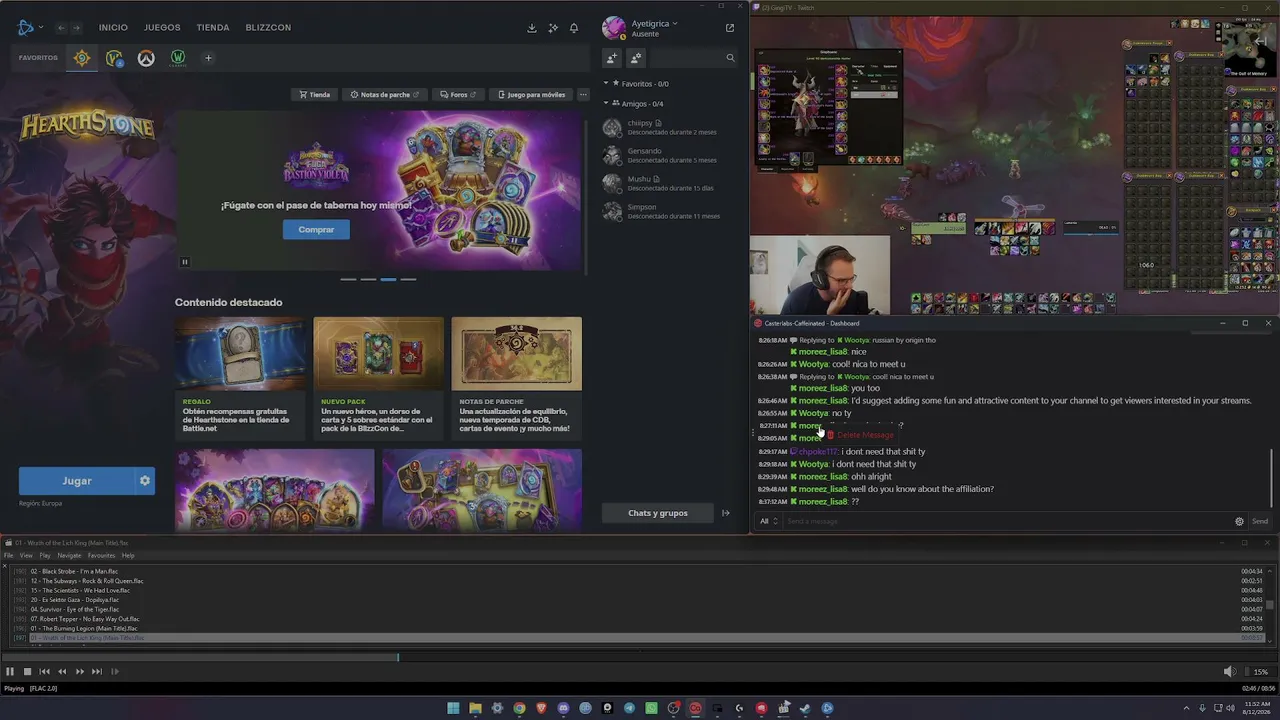Open Casterlabs chat settings gear
Screen dimensions: 1280x720
click(1239, 521)
